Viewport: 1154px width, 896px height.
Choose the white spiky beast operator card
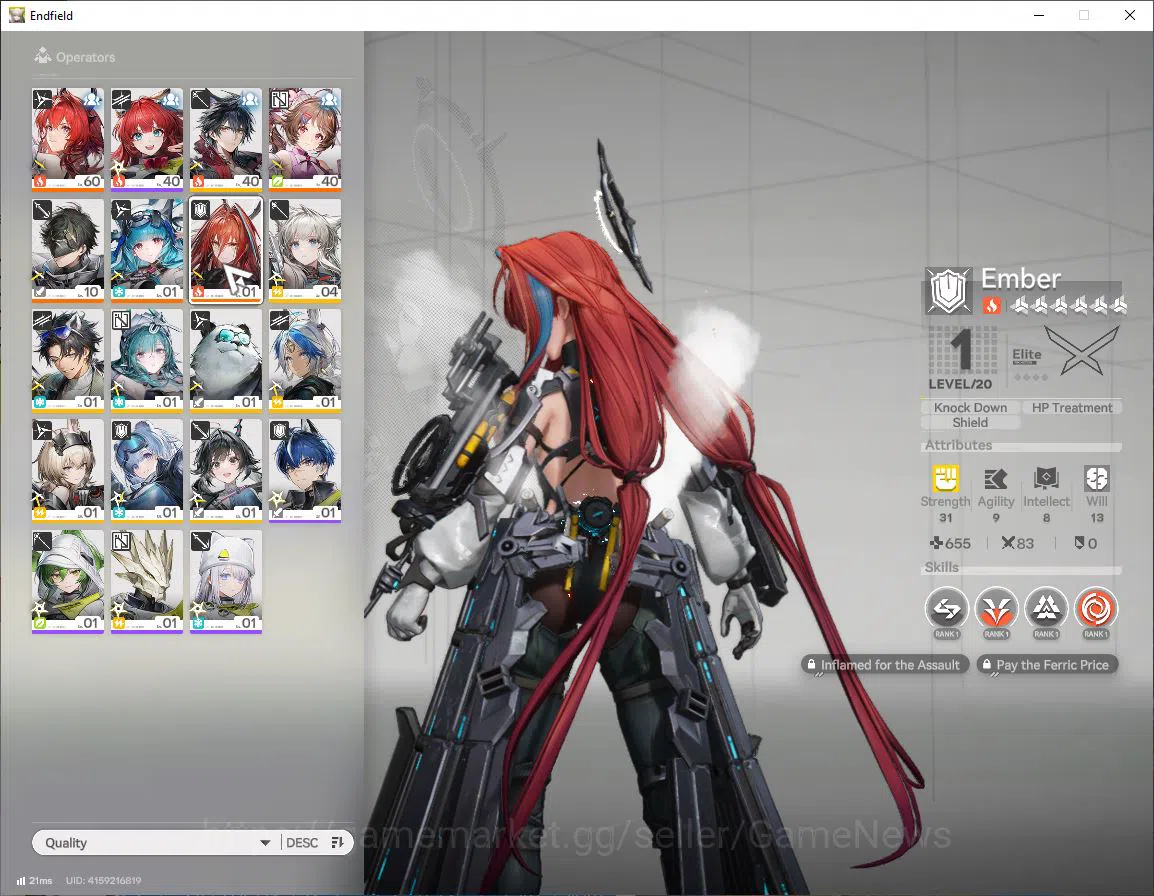point(147,581)
